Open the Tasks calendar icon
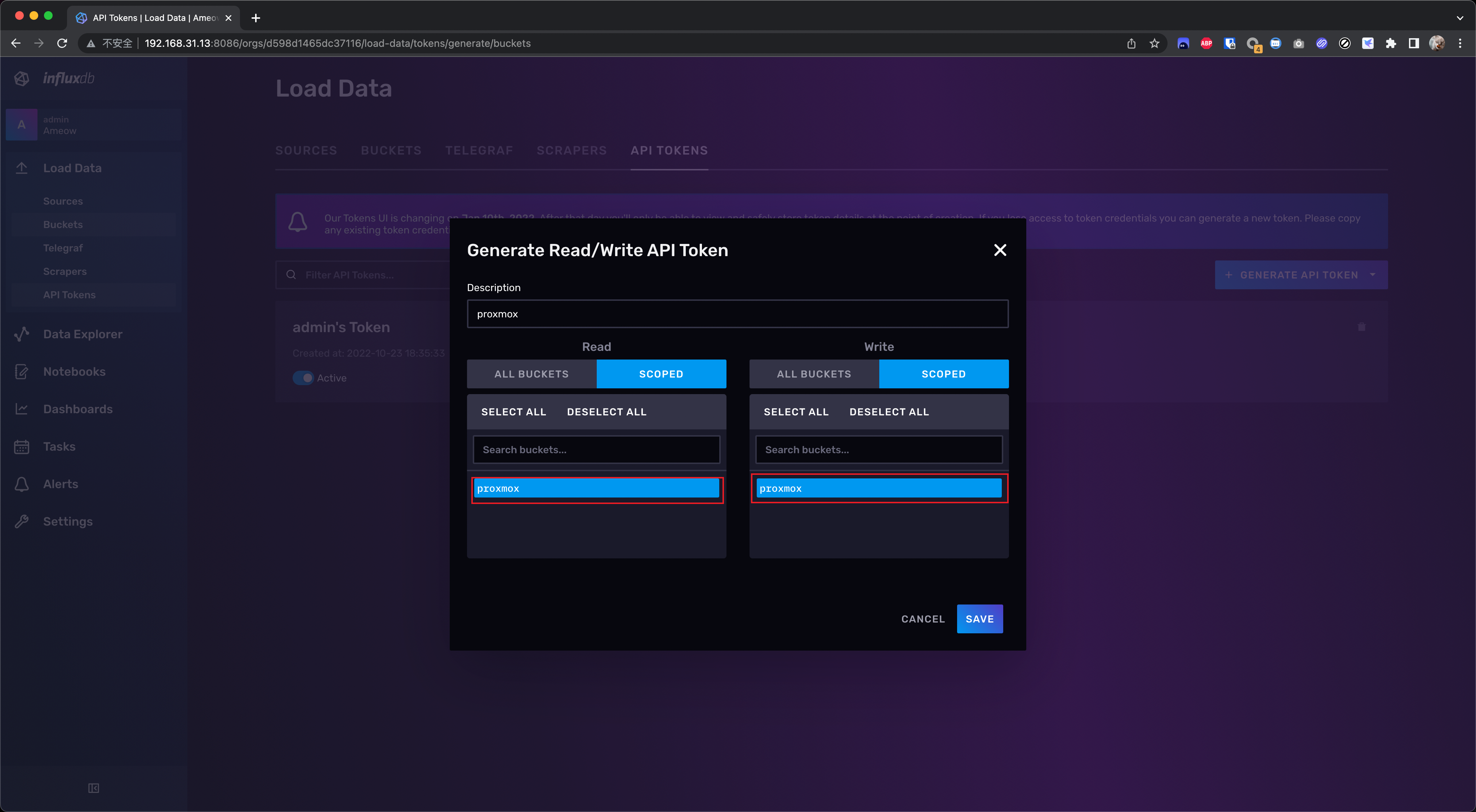 (22, 447)
